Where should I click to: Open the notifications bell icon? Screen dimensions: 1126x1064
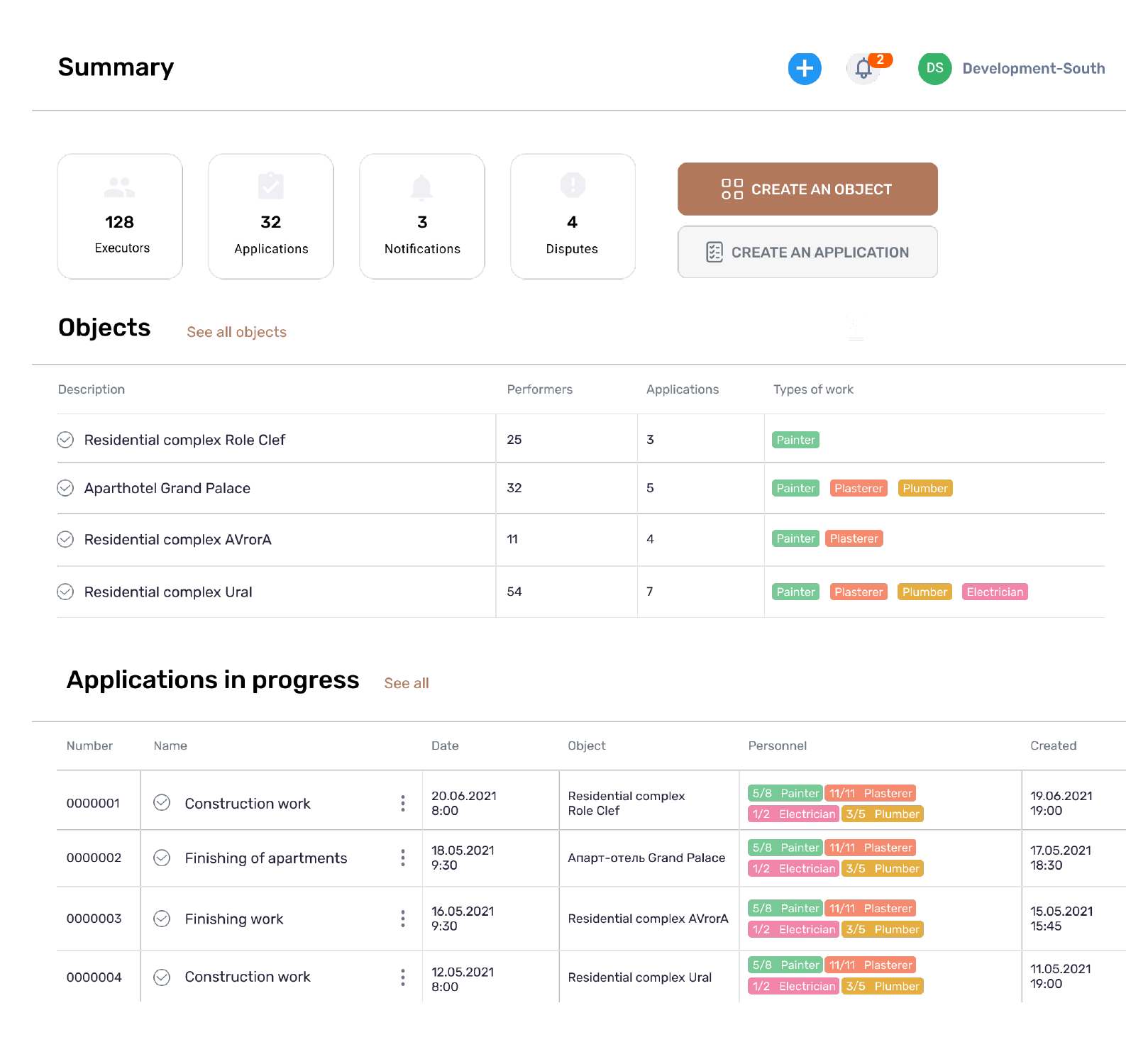click(863, 69)
